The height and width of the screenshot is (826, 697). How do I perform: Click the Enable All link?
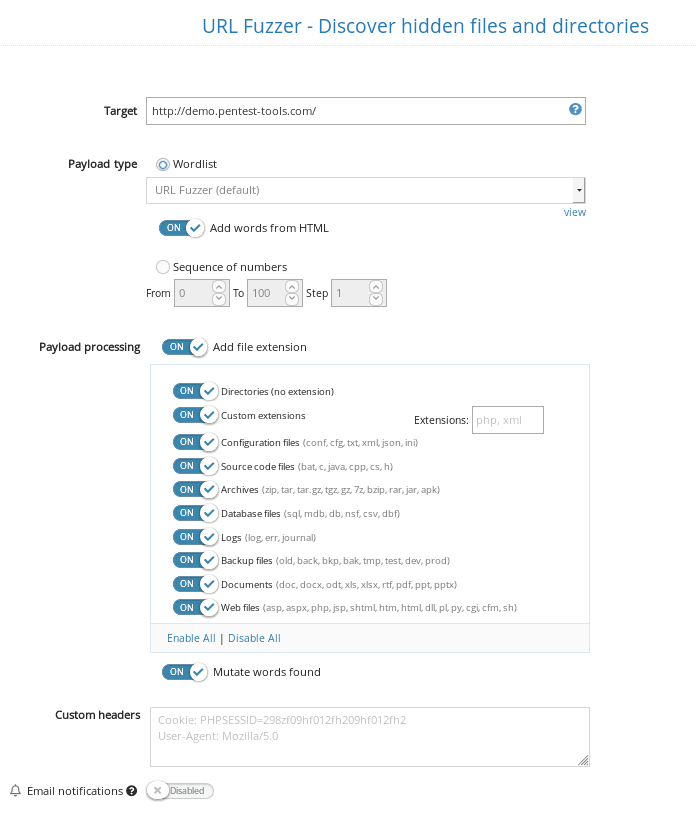click(191, 637)
